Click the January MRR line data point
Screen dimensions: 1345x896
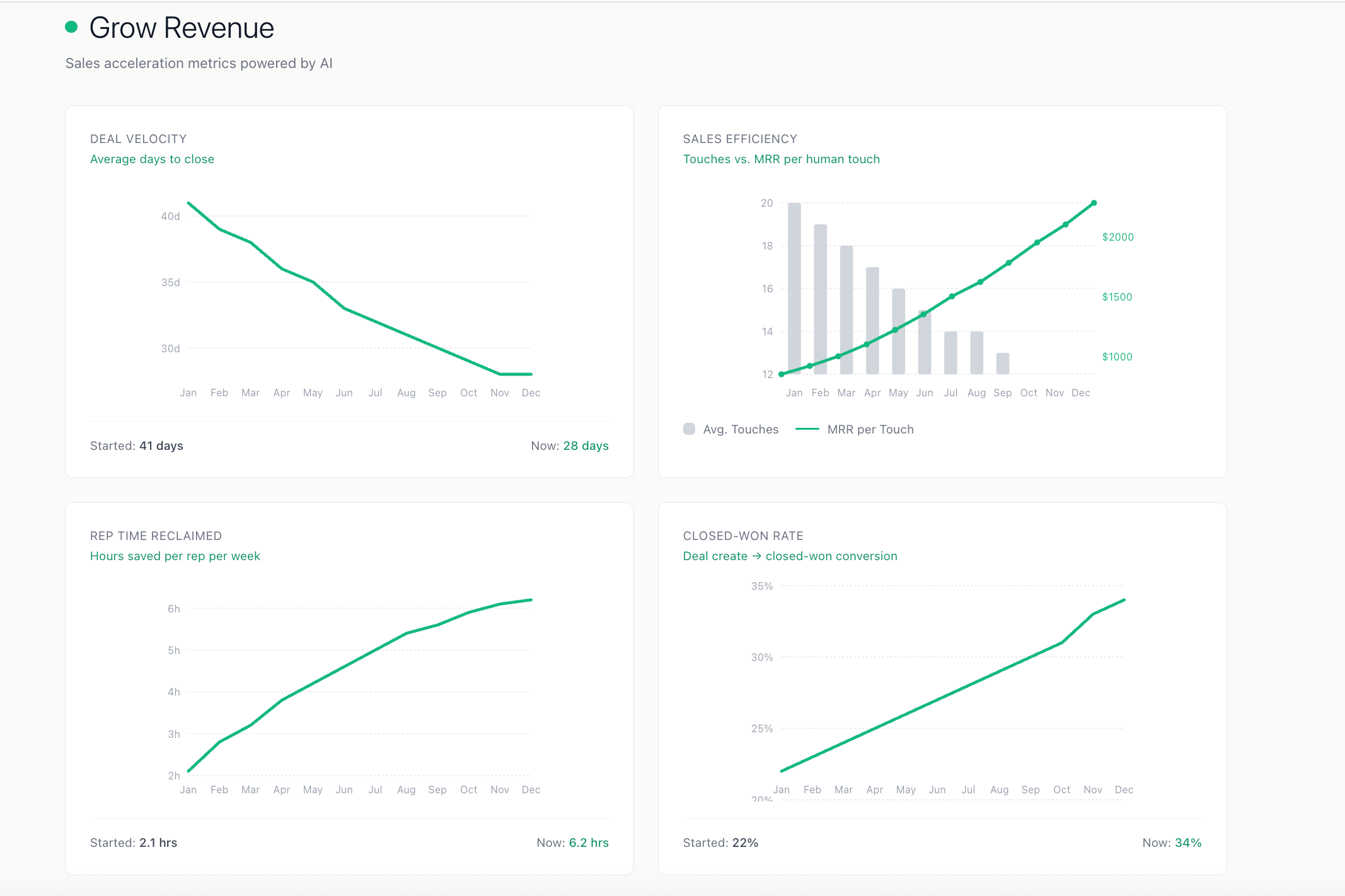pos(782,374)
